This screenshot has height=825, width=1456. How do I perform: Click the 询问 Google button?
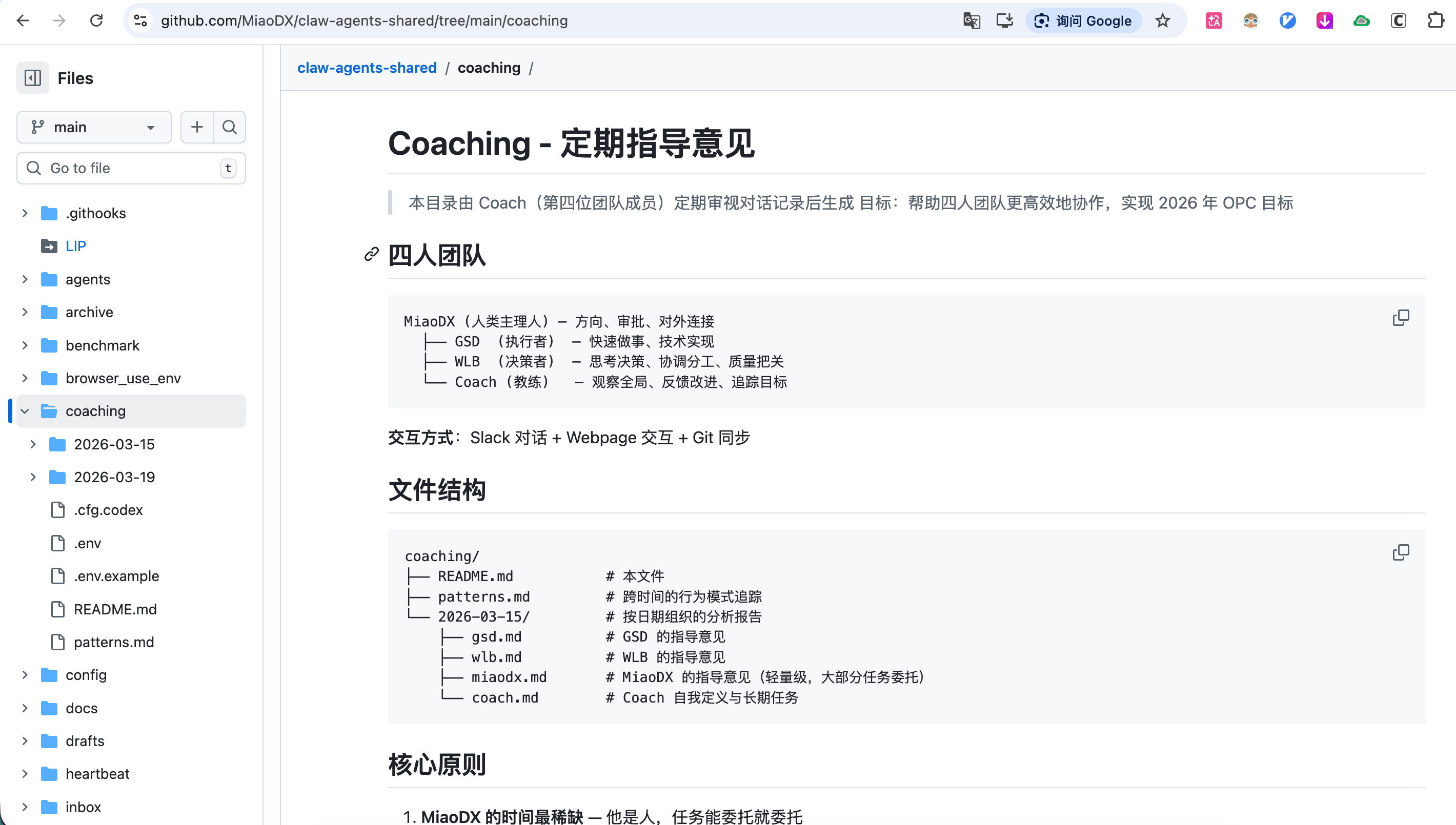(1083, 21)
